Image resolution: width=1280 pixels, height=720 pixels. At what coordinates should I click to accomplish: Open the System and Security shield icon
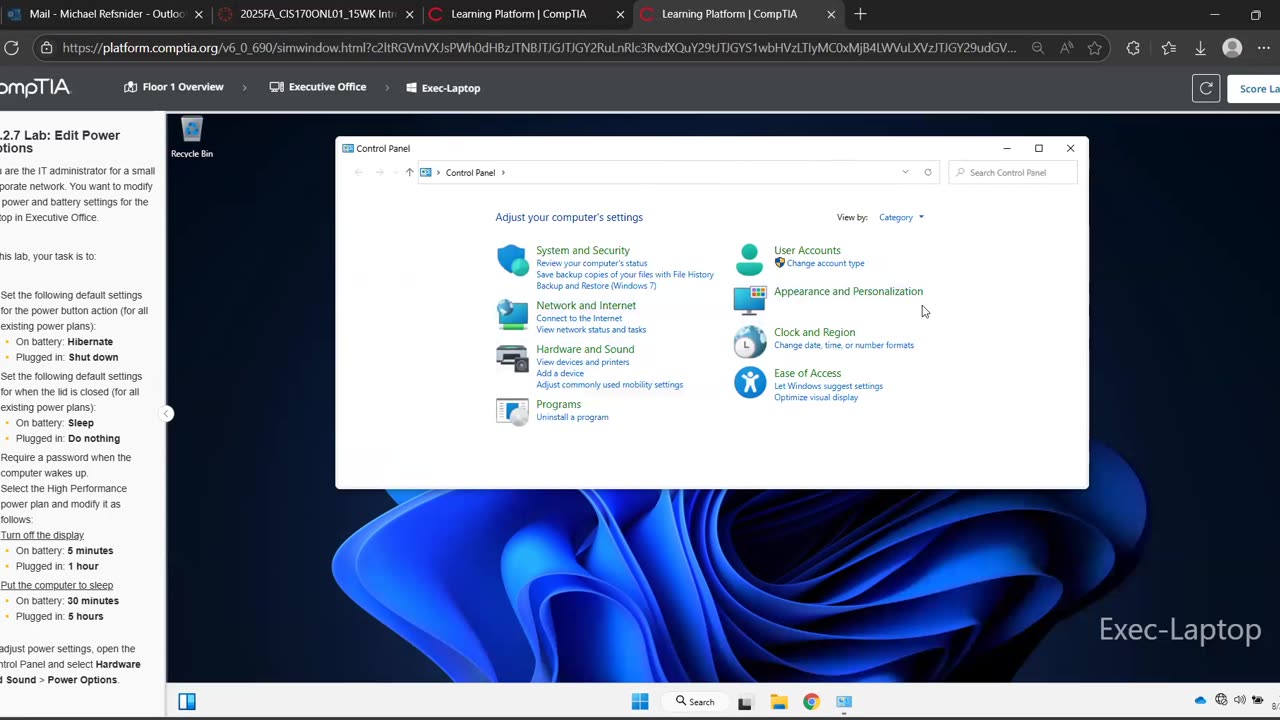tap(512, 260)
